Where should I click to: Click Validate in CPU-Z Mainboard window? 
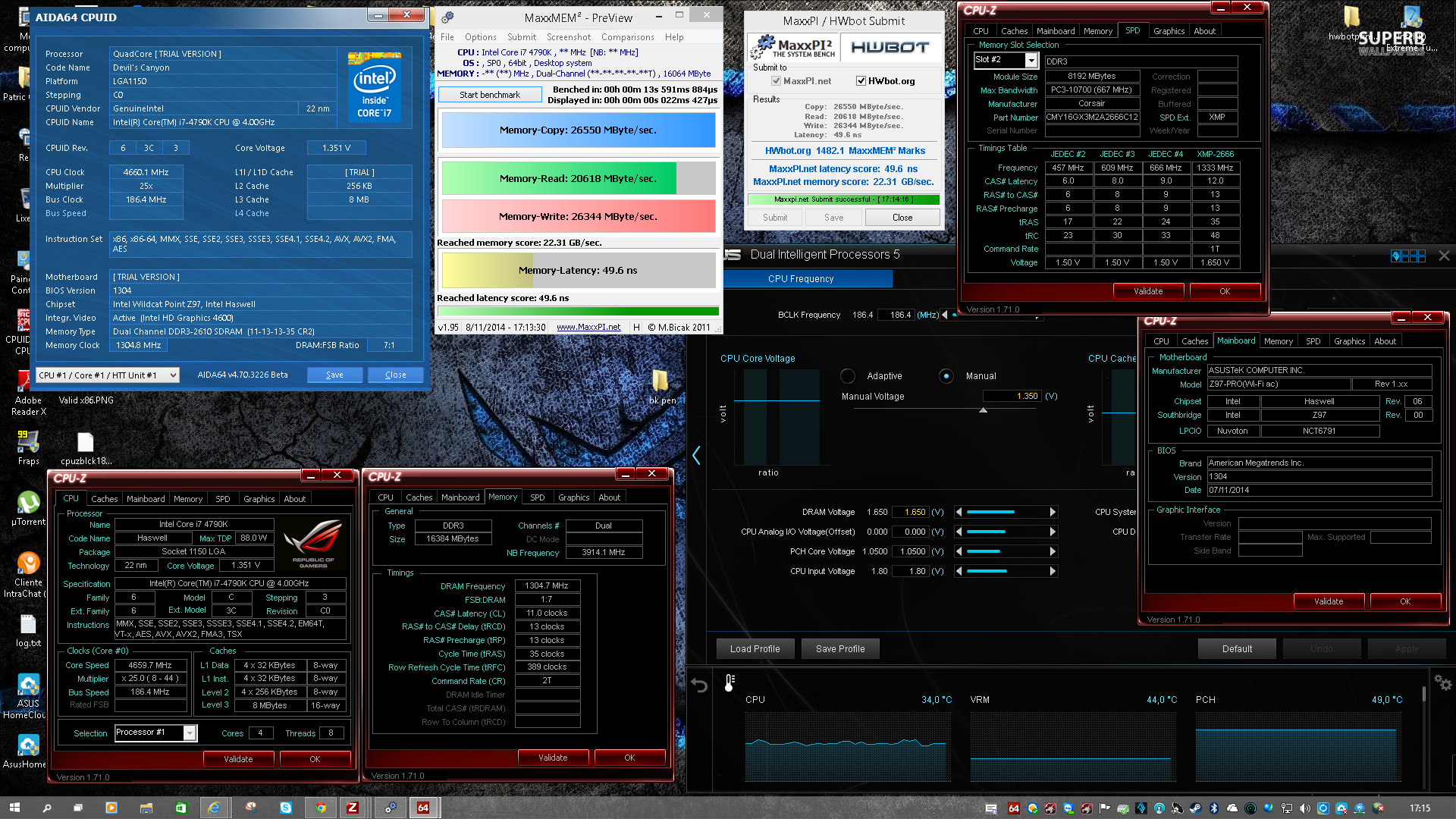(1329, 601)
